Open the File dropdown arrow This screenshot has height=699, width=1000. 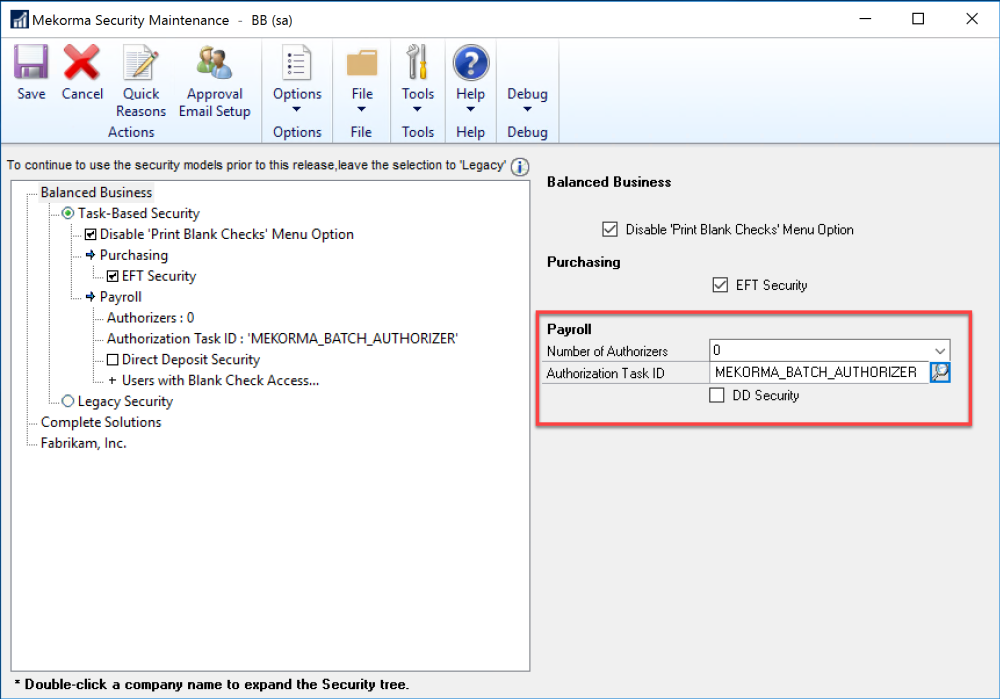tap(362, 109)
